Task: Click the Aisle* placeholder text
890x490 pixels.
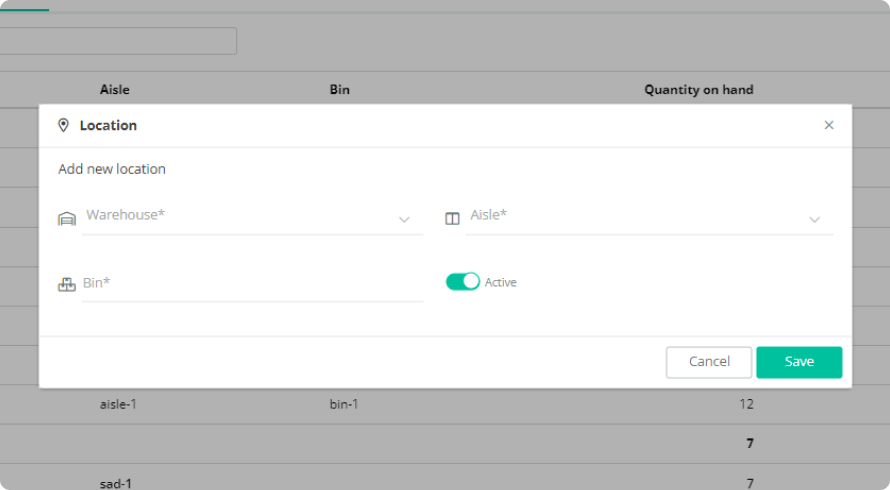Action: 489,214
